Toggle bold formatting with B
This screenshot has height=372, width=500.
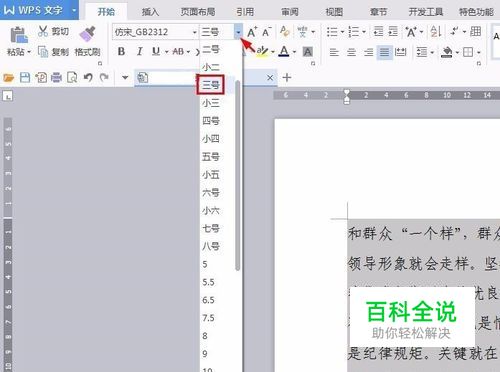click(121, 51)
